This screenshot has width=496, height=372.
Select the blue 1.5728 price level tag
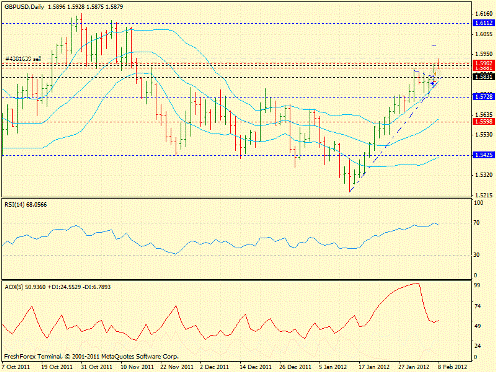point(484,97)
